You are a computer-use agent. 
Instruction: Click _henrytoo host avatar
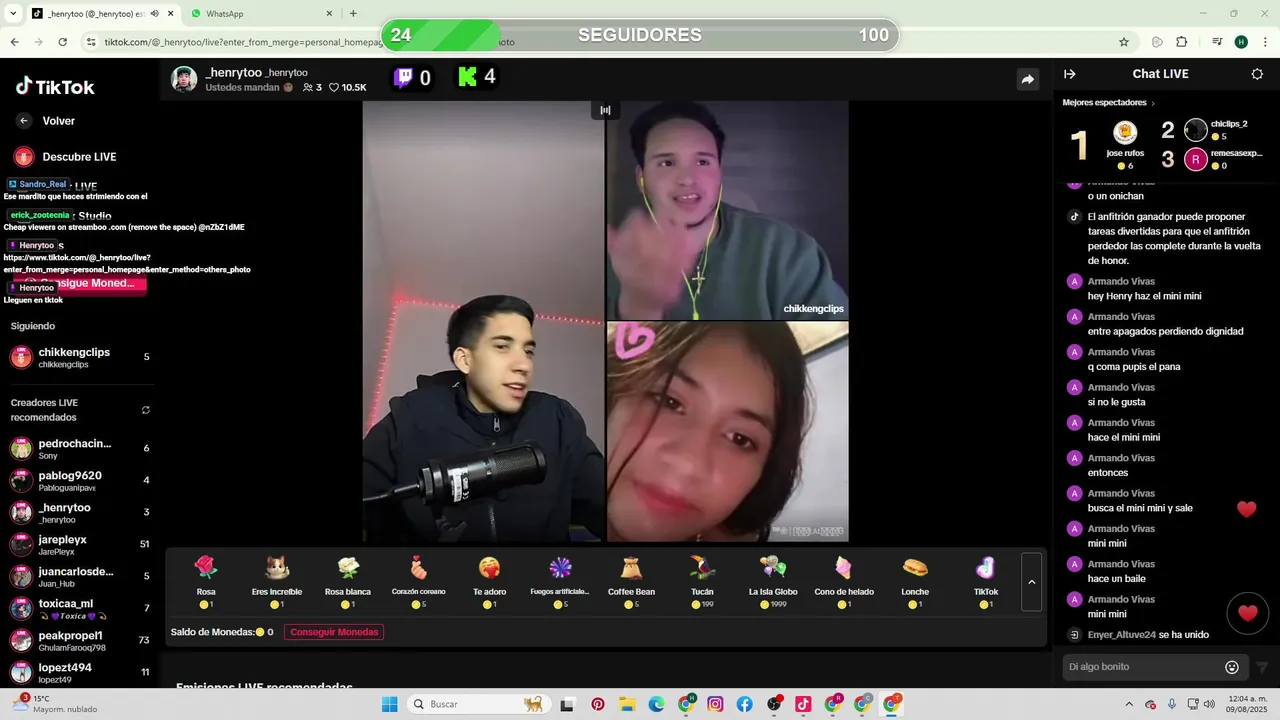(184, 79)
